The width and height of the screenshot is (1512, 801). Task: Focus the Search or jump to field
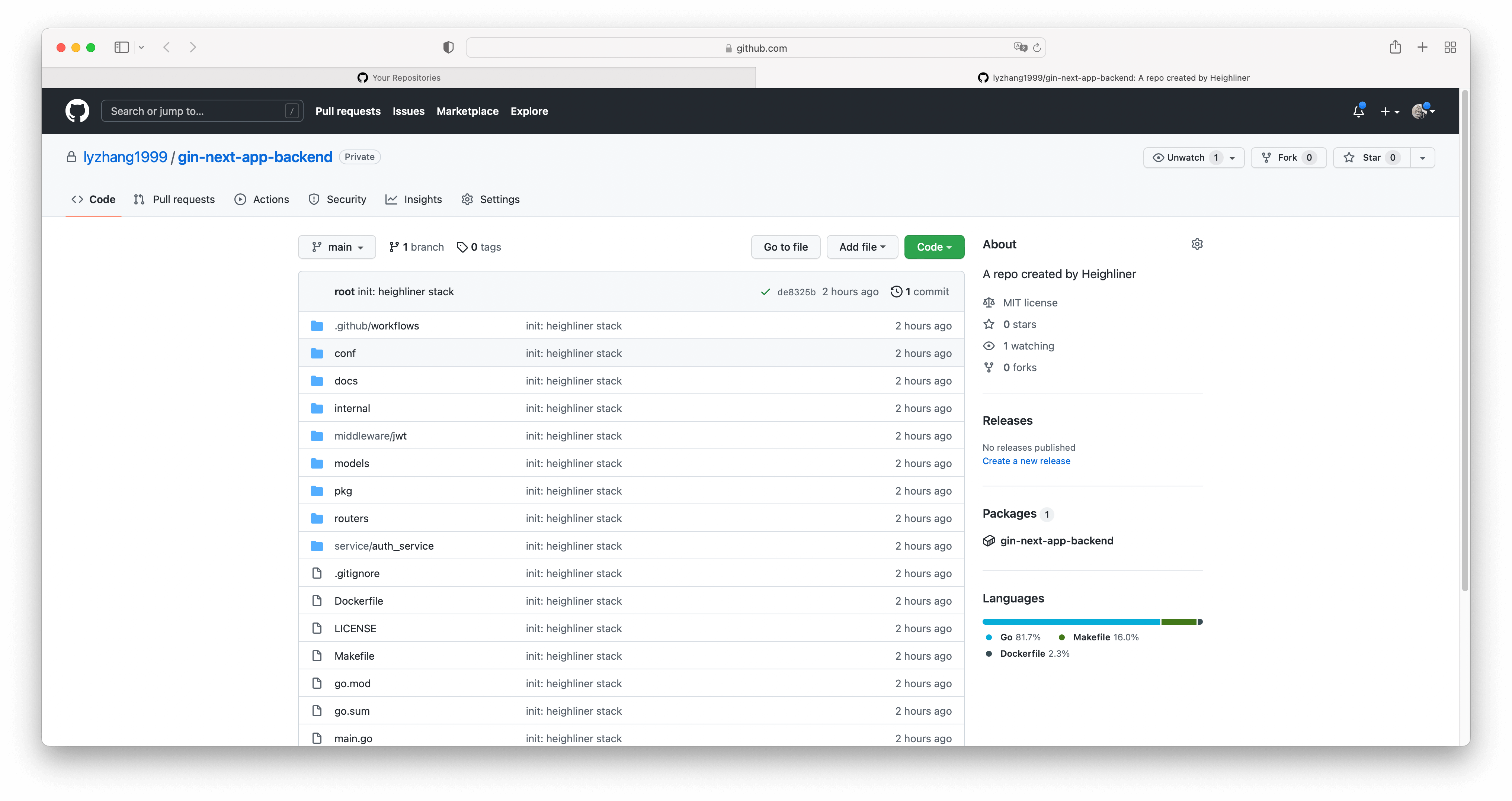pyautogui.click(x=202, y=111)
